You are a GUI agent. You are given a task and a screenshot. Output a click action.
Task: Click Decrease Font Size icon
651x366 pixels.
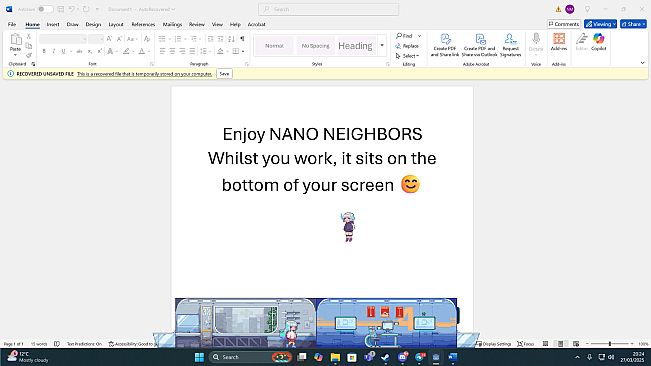(x=119, y=39)
